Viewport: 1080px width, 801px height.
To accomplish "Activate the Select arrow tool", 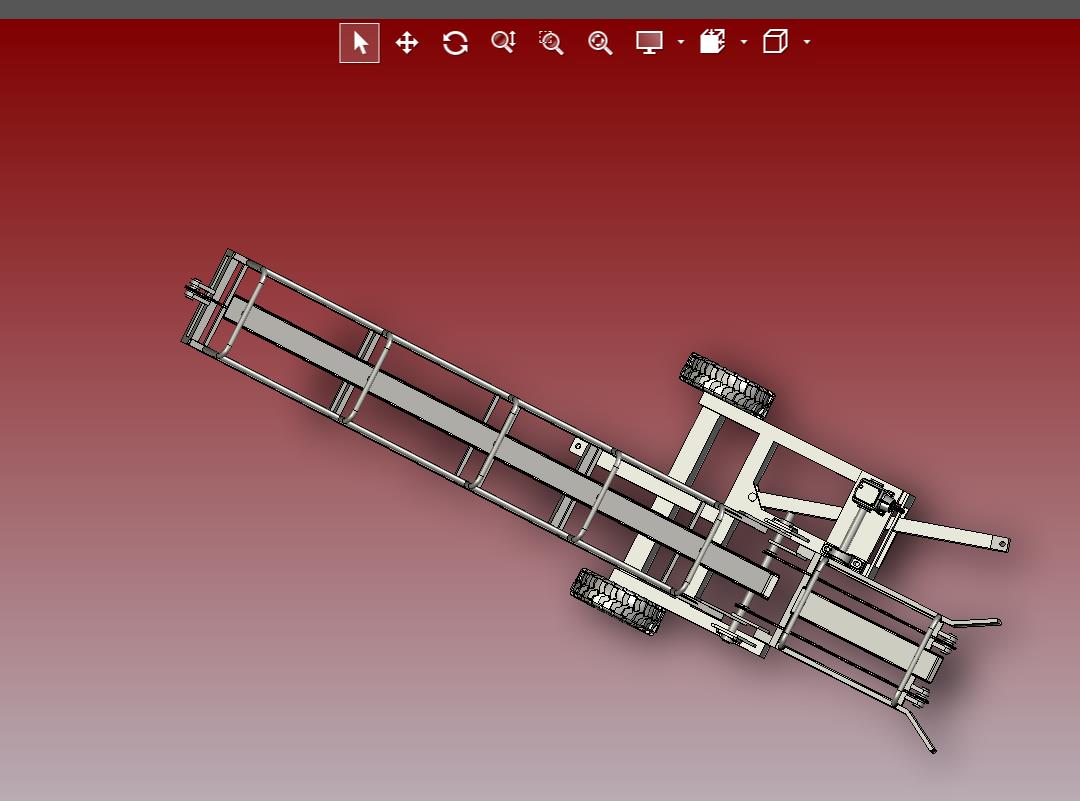I will tap(359, 43).
